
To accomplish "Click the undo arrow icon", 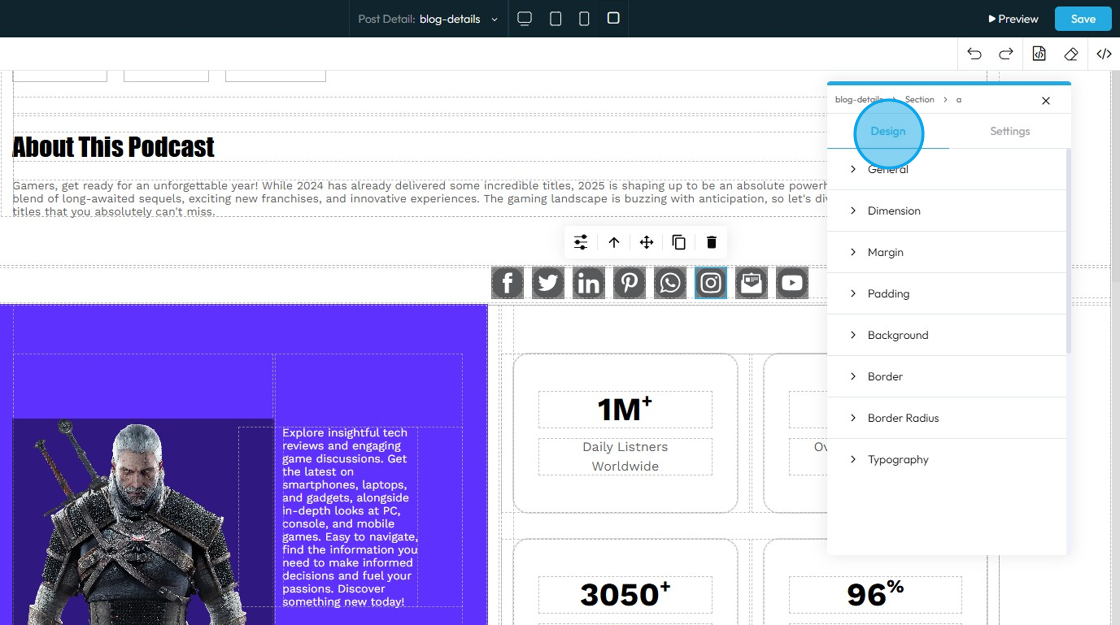I will (974, 54).
